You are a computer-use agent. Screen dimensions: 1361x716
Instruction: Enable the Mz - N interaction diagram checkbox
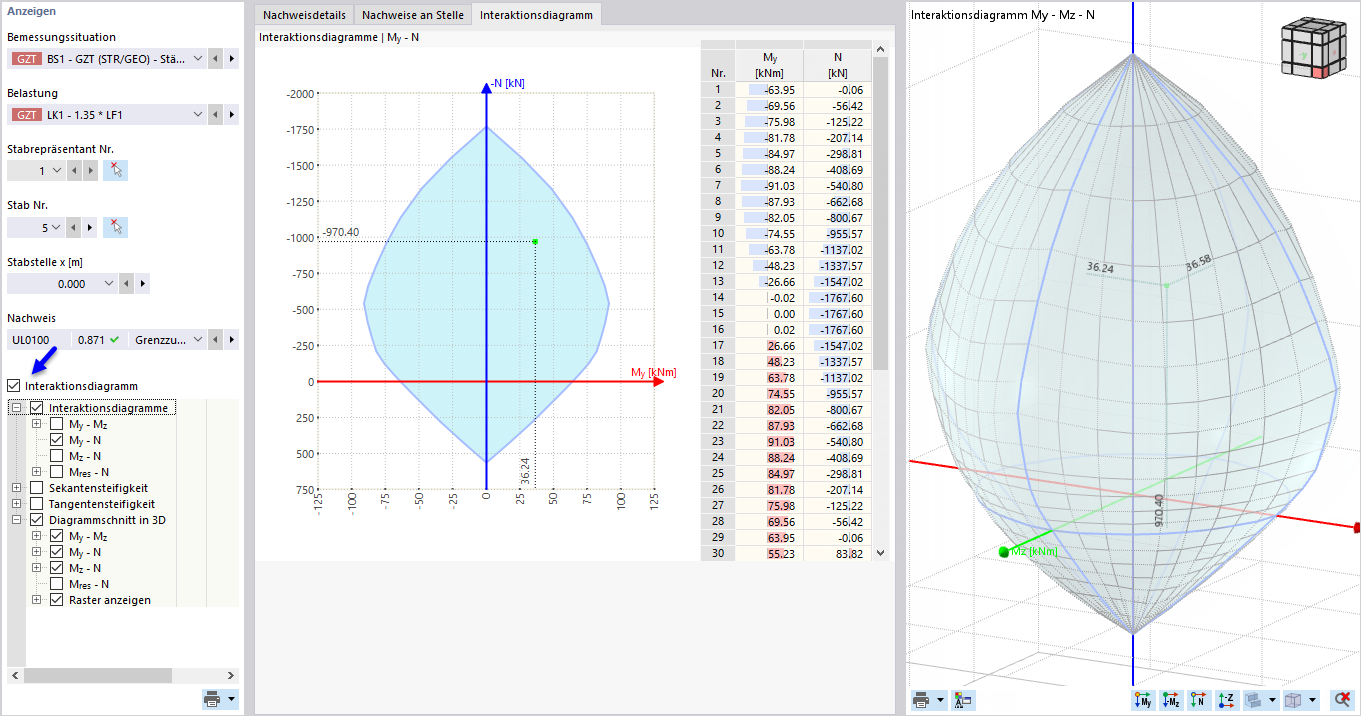point(57,456)
